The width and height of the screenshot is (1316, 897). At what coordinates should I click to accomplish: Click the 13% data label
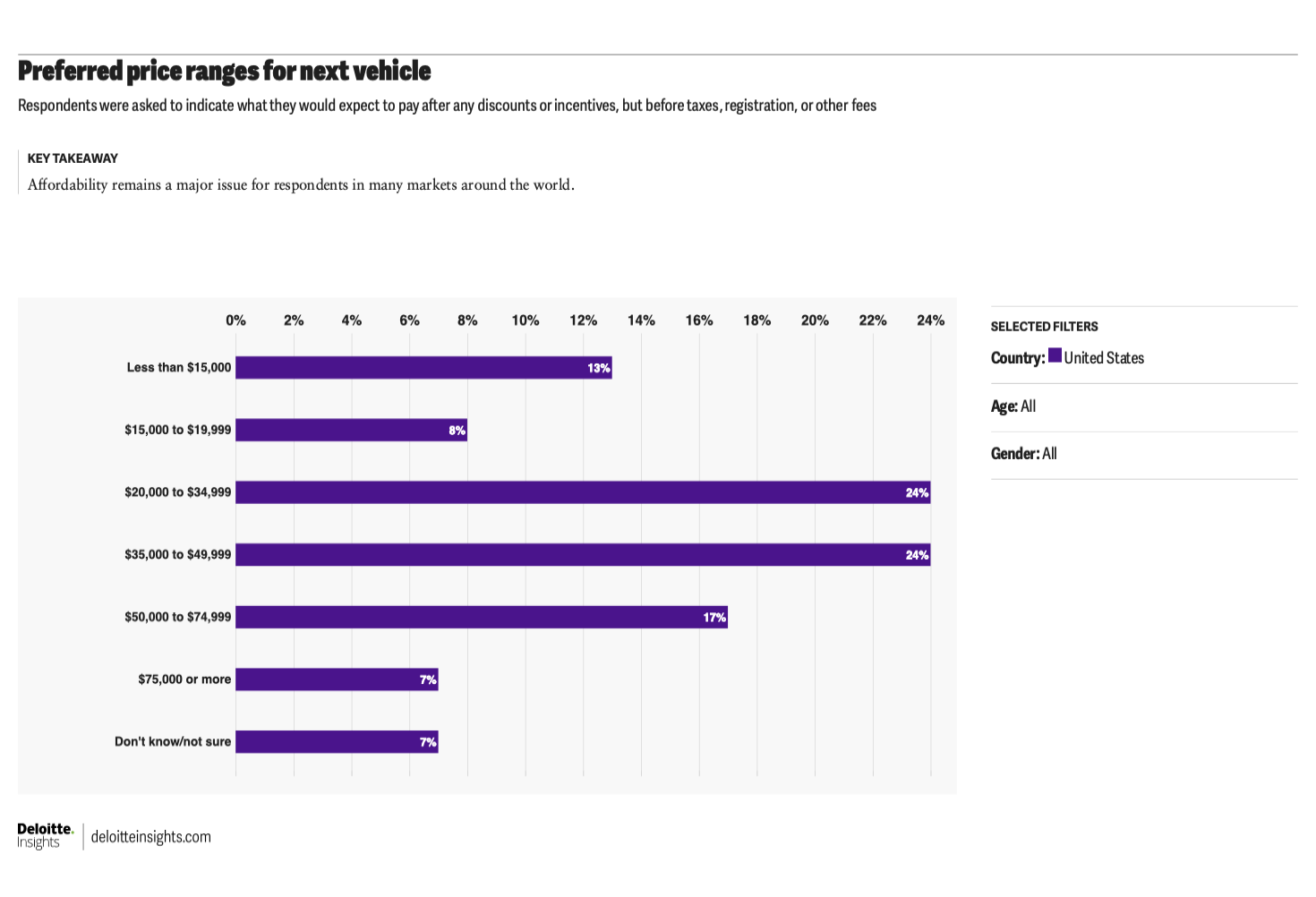598,369
